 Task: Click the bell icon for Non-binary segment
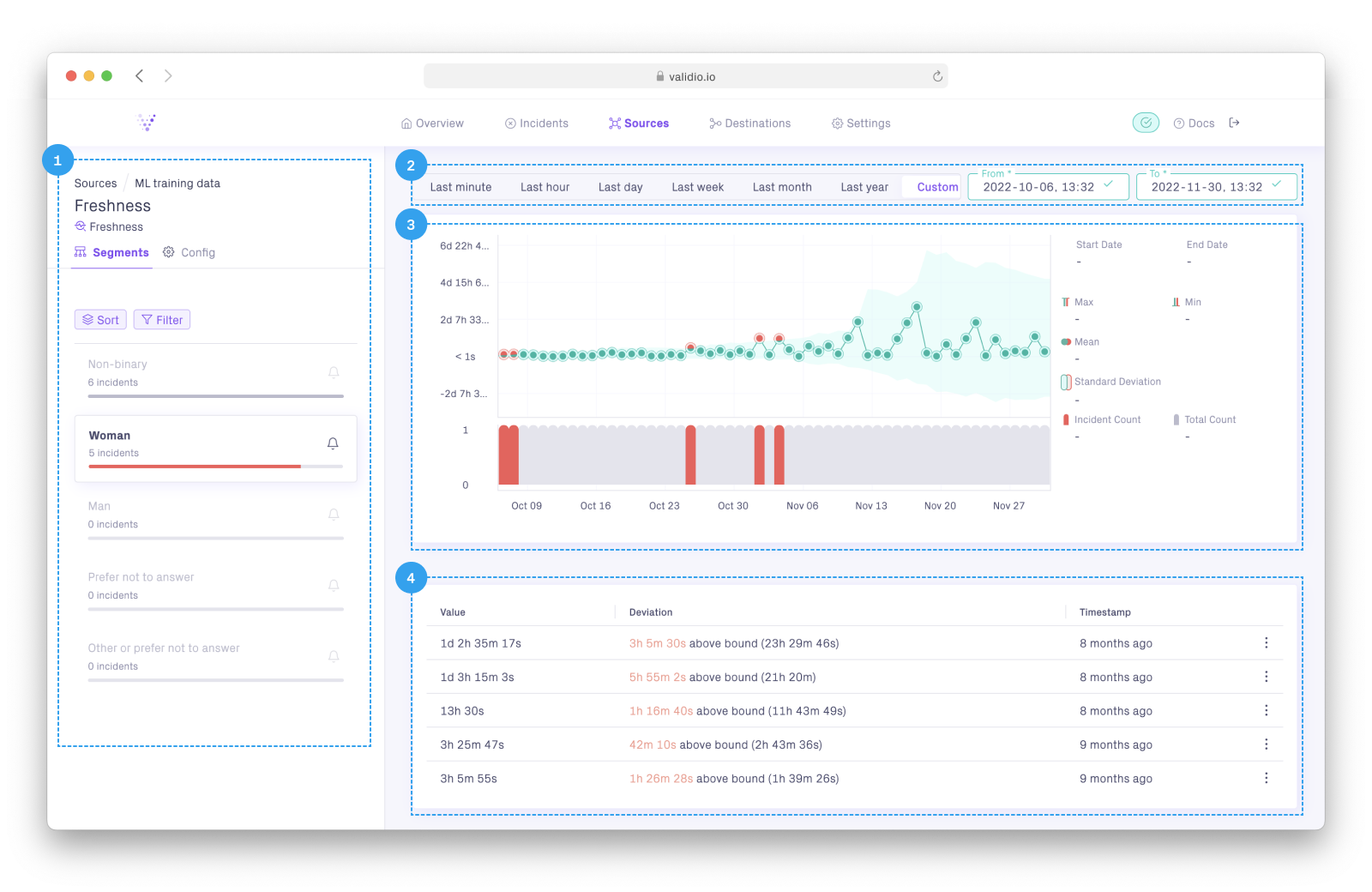pyautogui.click(x=334, y=372)
